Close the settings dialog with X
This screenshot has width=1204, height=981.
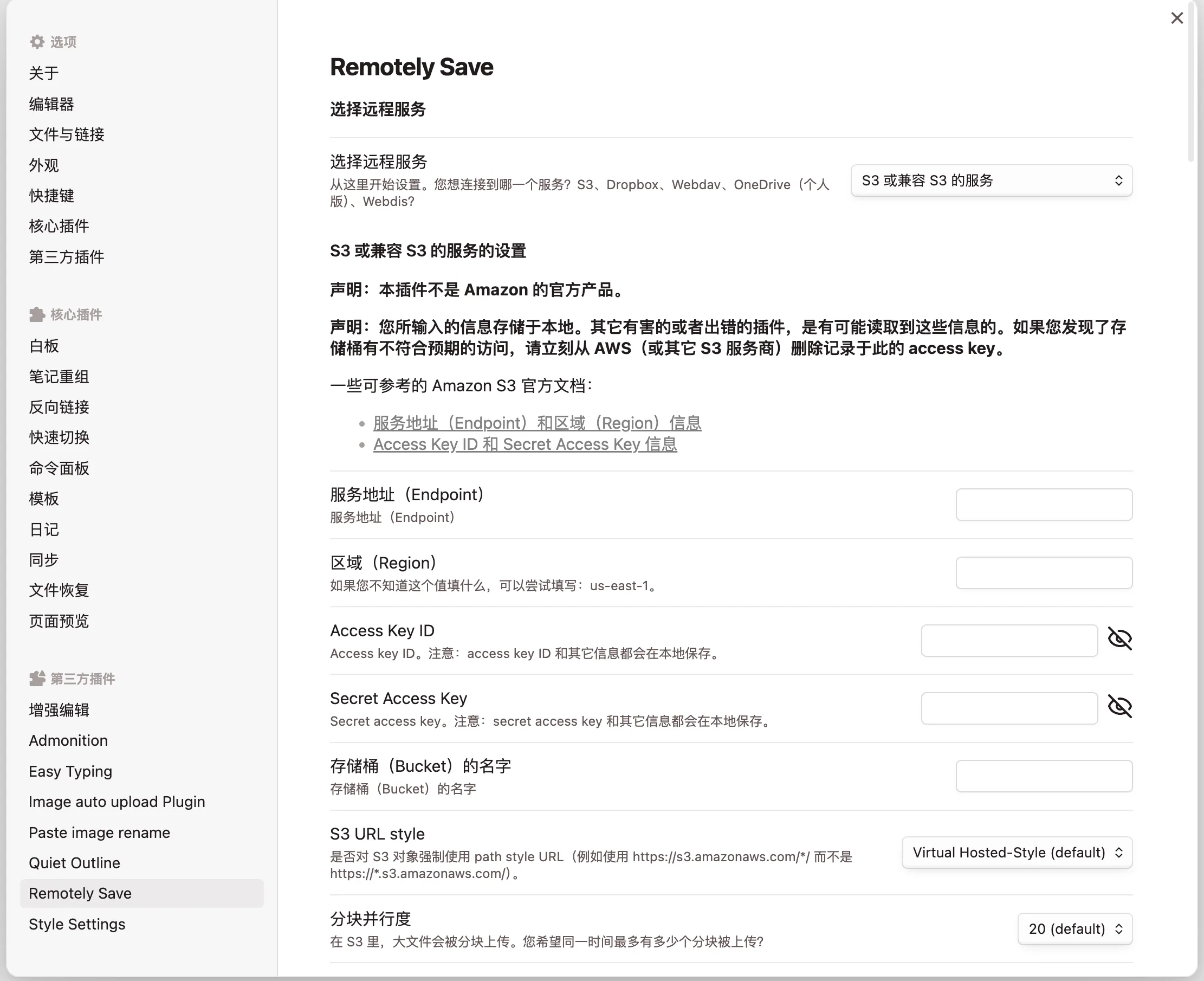click(x=1177, y=18)
